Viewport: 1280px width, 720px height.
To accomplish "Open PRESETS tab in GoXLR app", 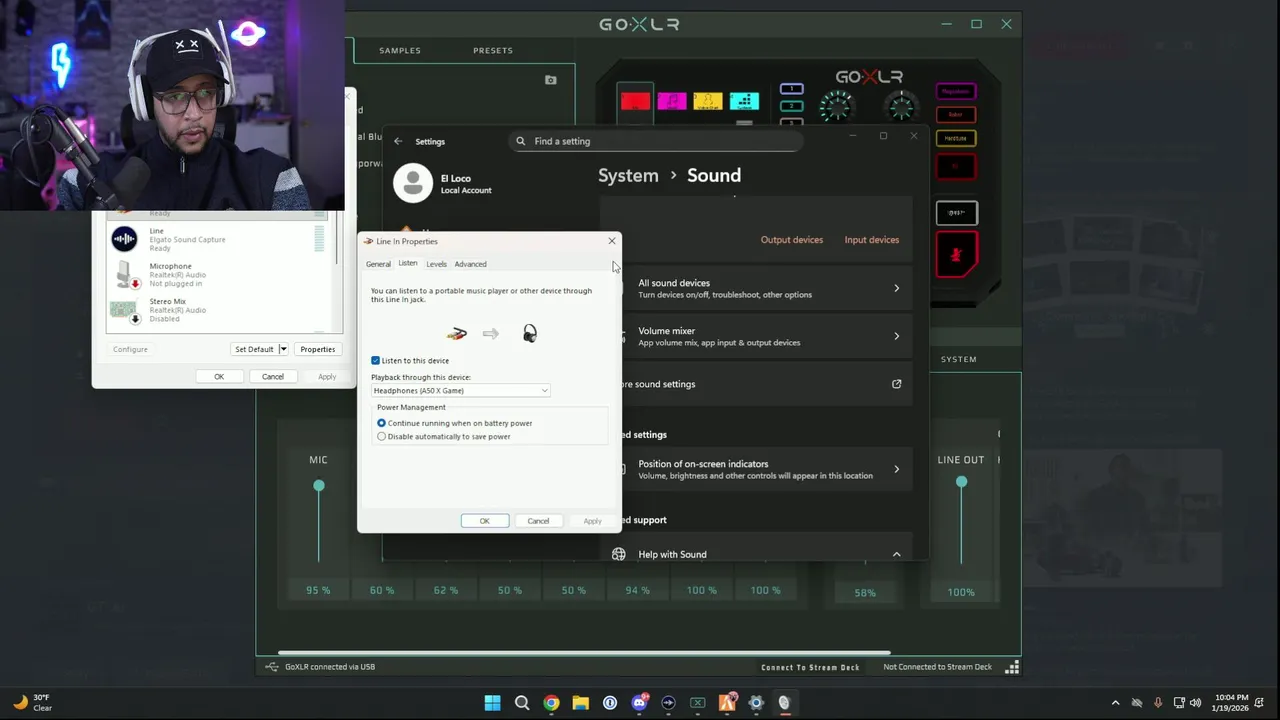I will 493,50.
